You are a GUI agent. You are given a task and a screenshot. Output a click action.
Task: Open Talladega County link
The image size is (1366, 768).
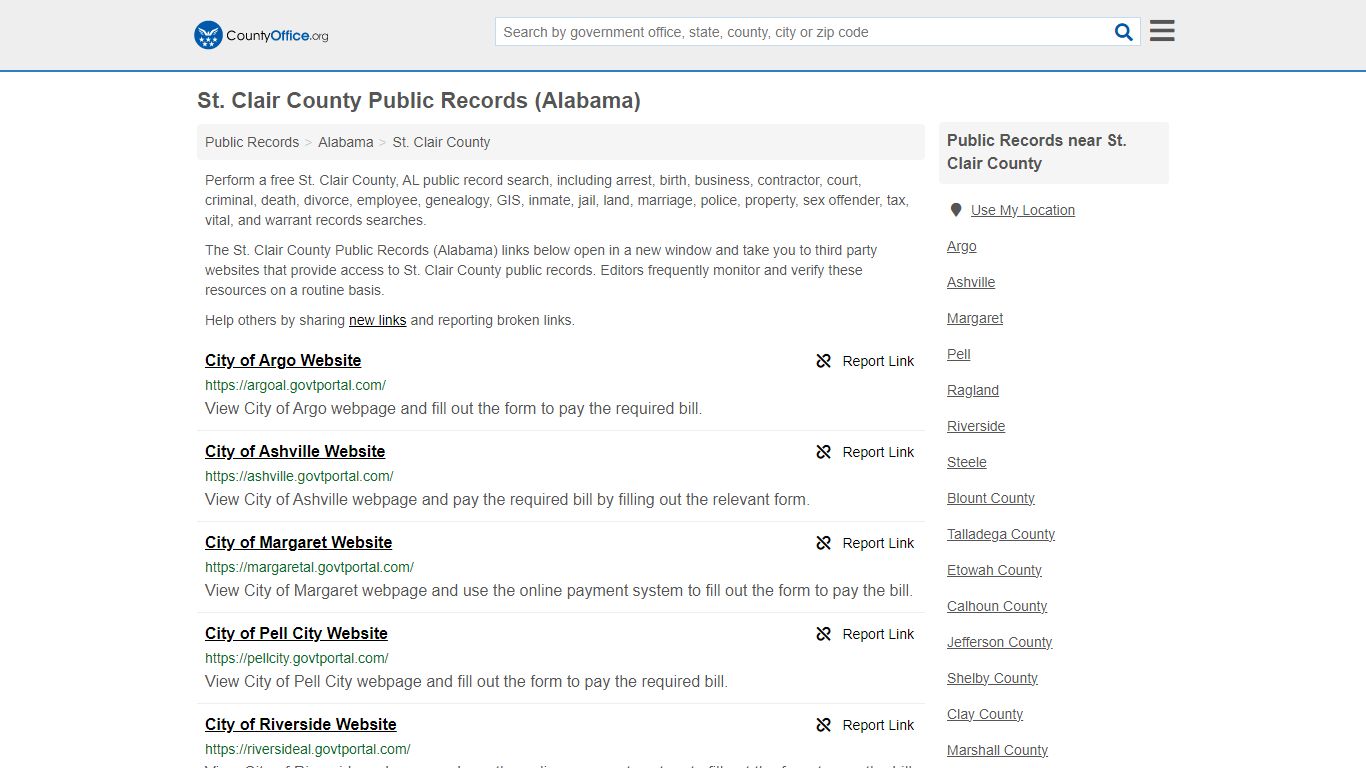(1001, 534)
